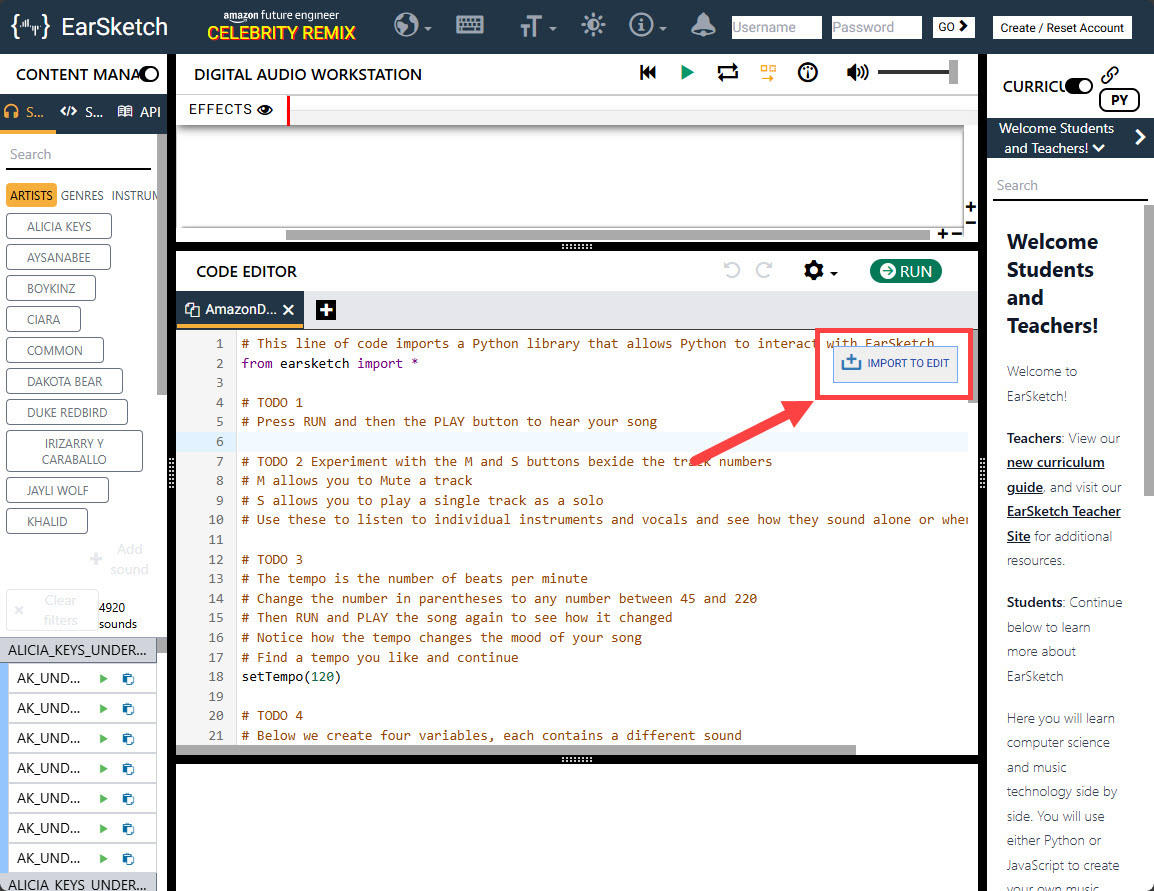The image size is (1154, 891).
Task: Click the rewind to start playback icon
Action: coord(648,72)
